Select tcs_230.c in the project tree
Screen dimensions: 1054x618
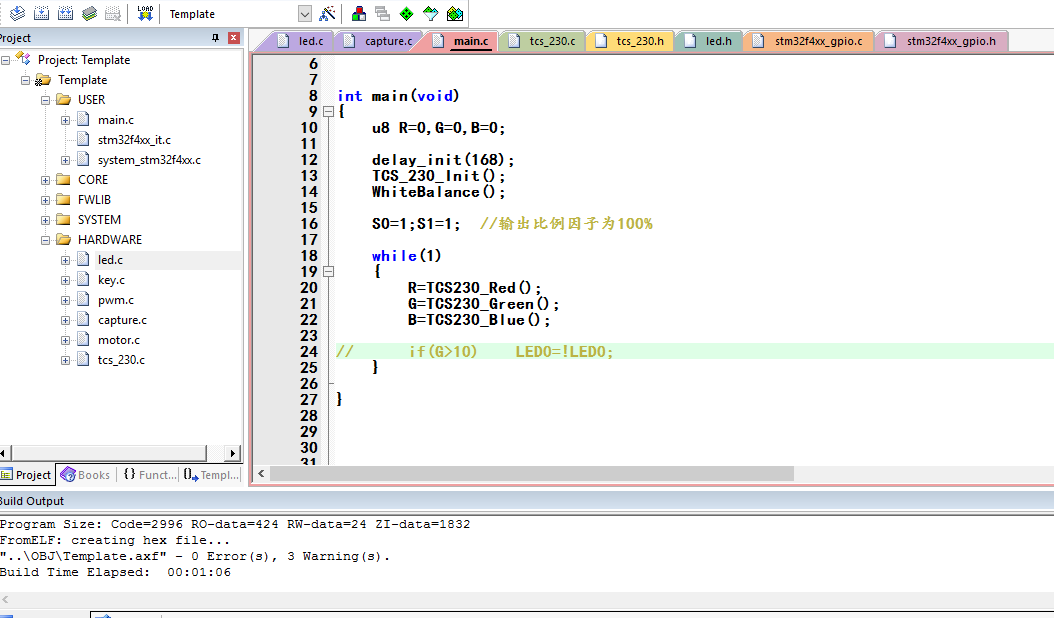[x=121, y=360]
